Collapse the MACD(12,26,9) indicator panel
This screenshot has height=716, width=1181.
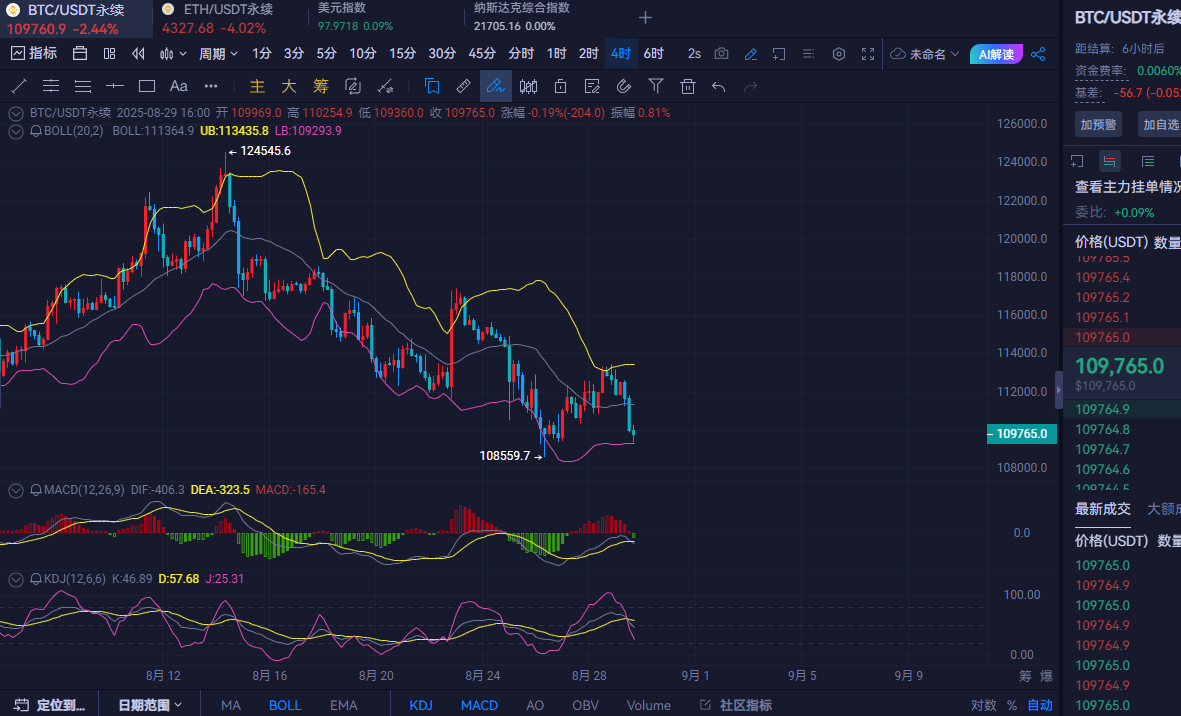click(x=15, y=490)
